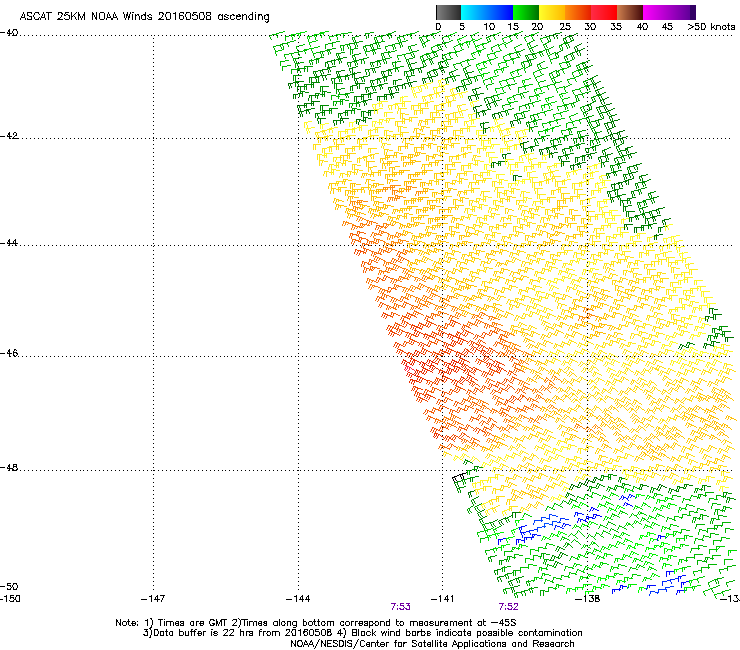Click the purple "7:52" pass time label
Viewport: 740px width, 650px height.
click(x=508, y=607)
